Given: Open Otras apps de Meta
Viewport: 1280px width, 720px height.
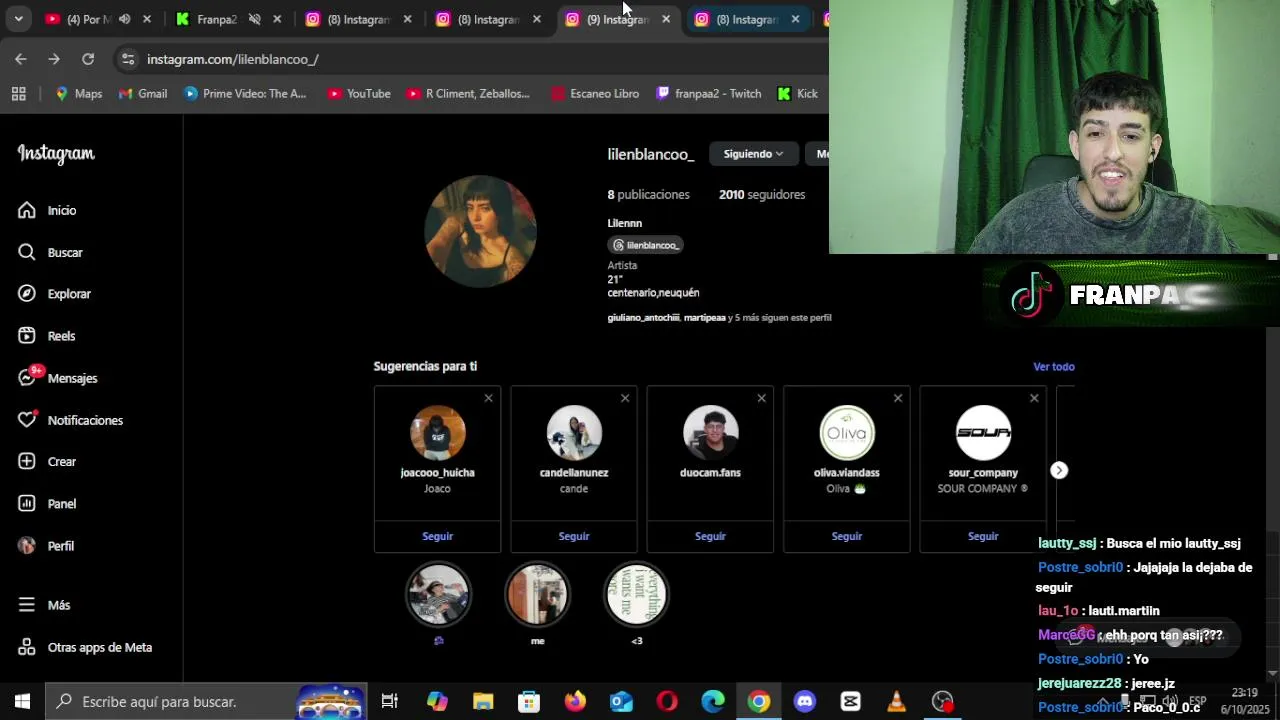Looking at the screenshot, I should [85, 647].
